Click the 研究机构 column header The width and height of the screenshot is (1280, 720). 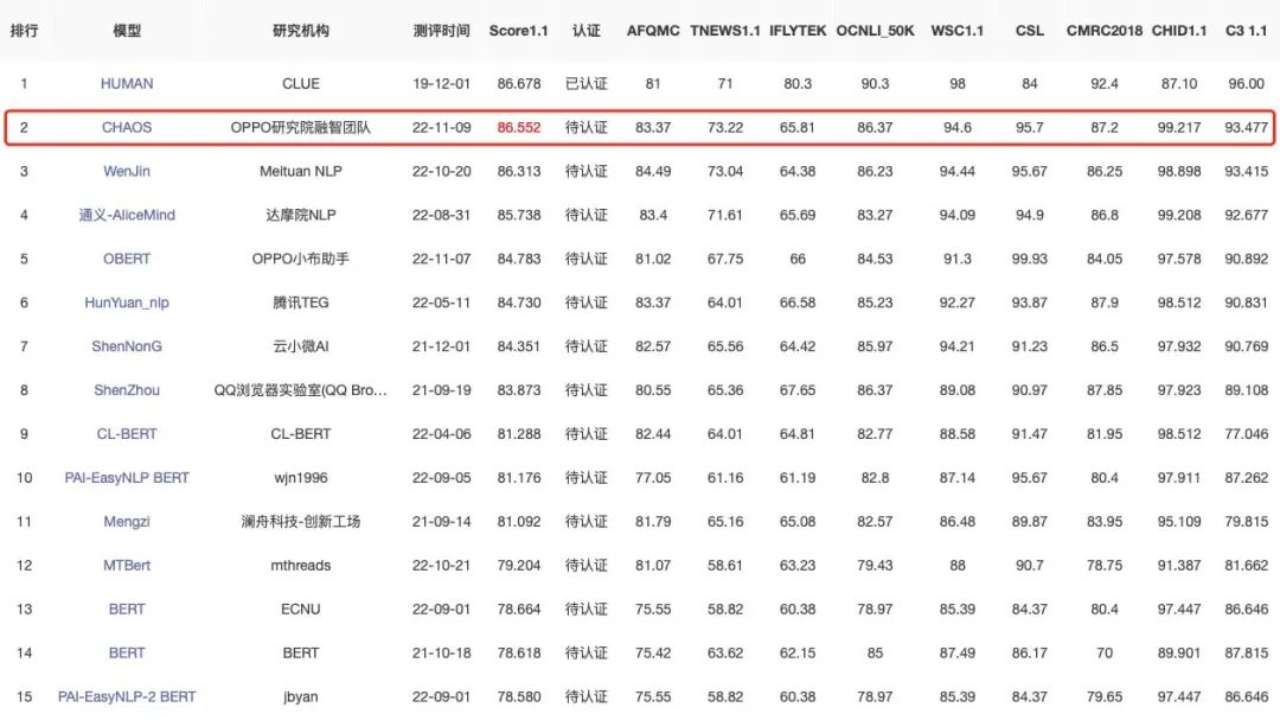coord(300,31)
